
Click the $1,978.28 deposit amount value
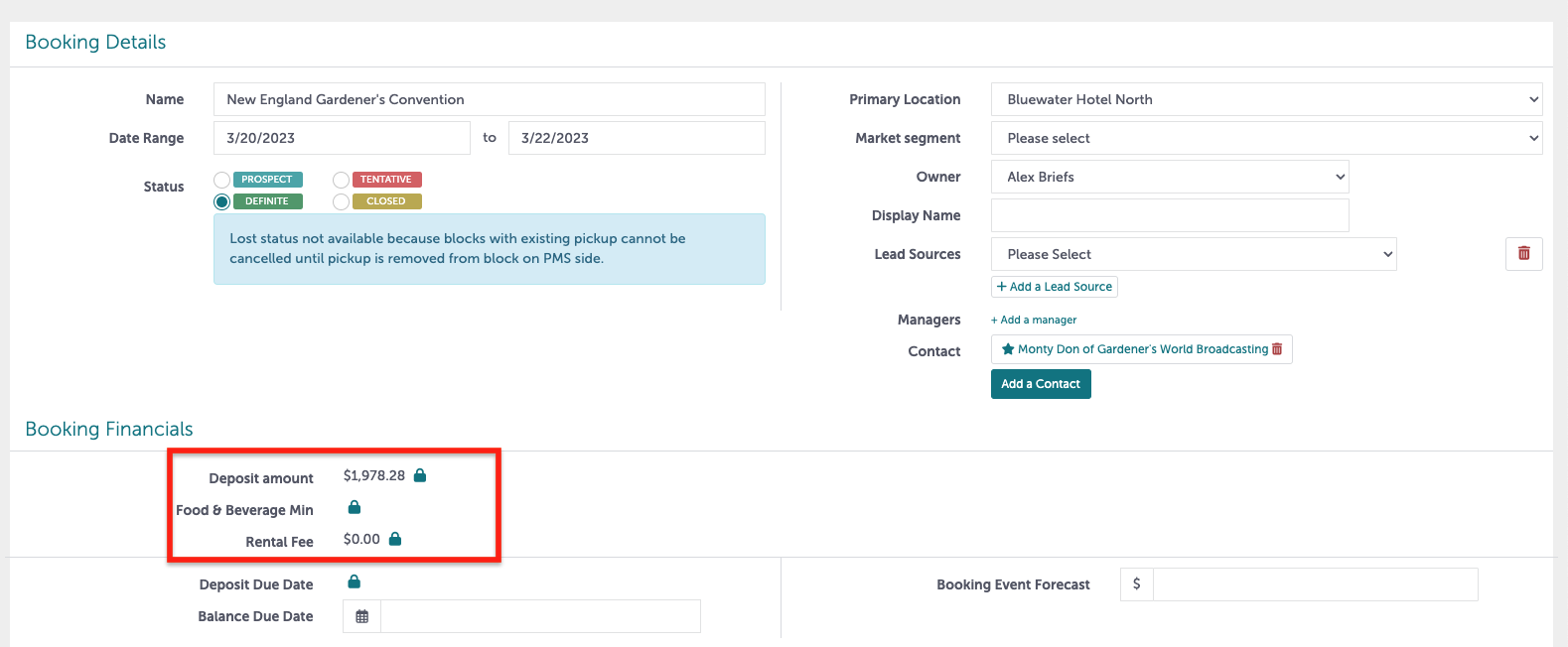tap(374, 475)
